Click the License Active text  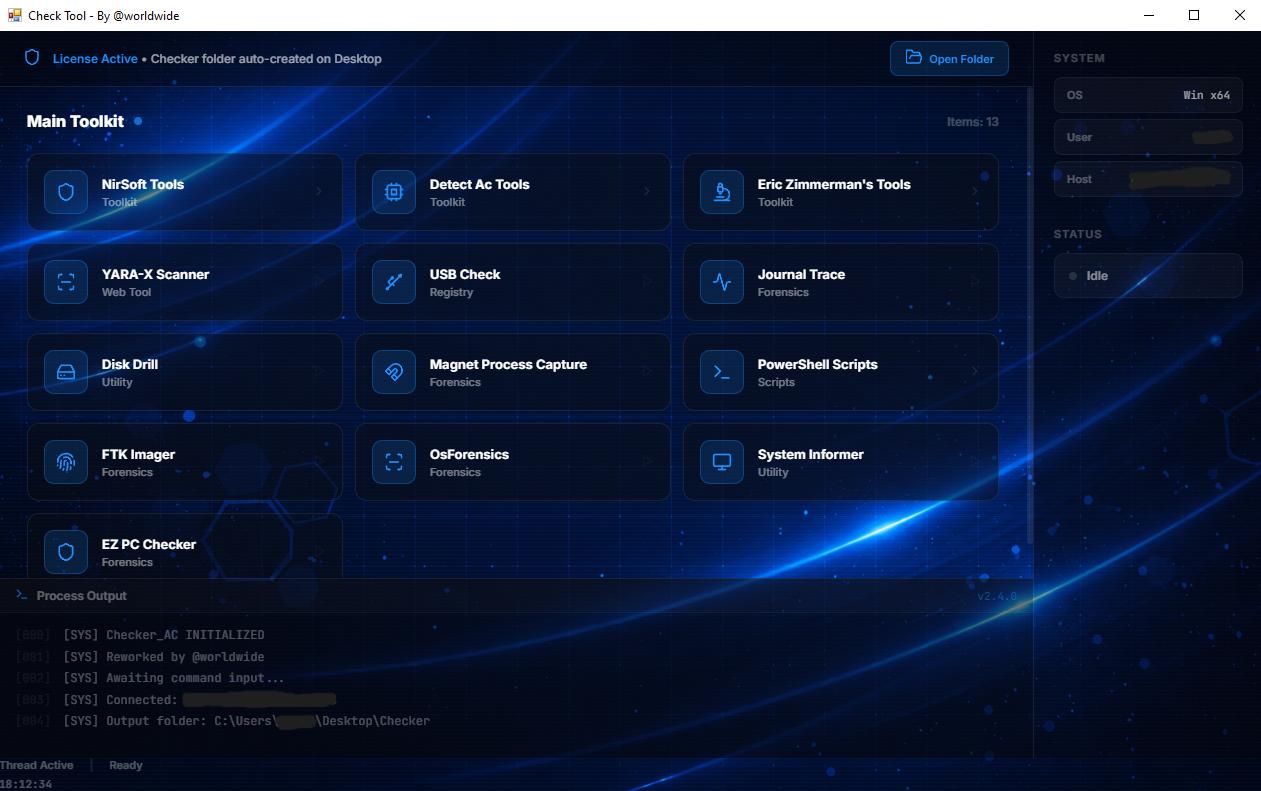coord(95,59)
